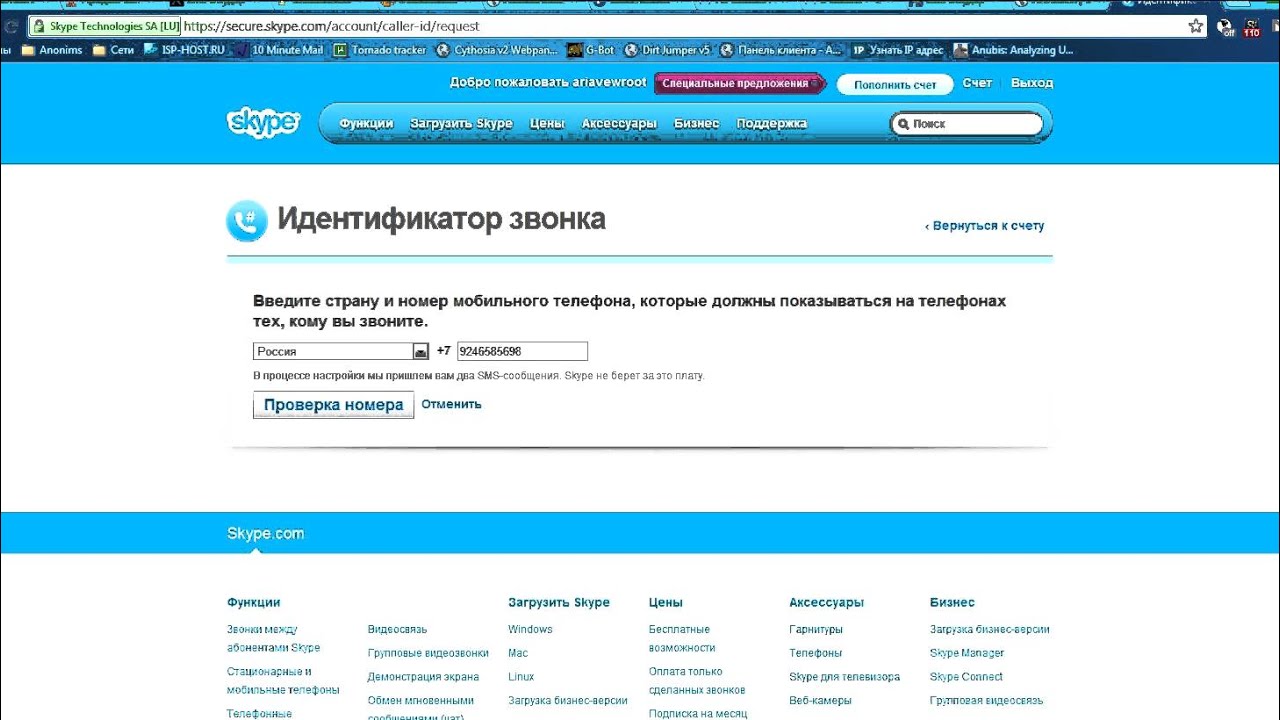Open the Гарнитуры footer link
Screen dimensions: 1280x720
pyautogui.click(x=816, y=629)
